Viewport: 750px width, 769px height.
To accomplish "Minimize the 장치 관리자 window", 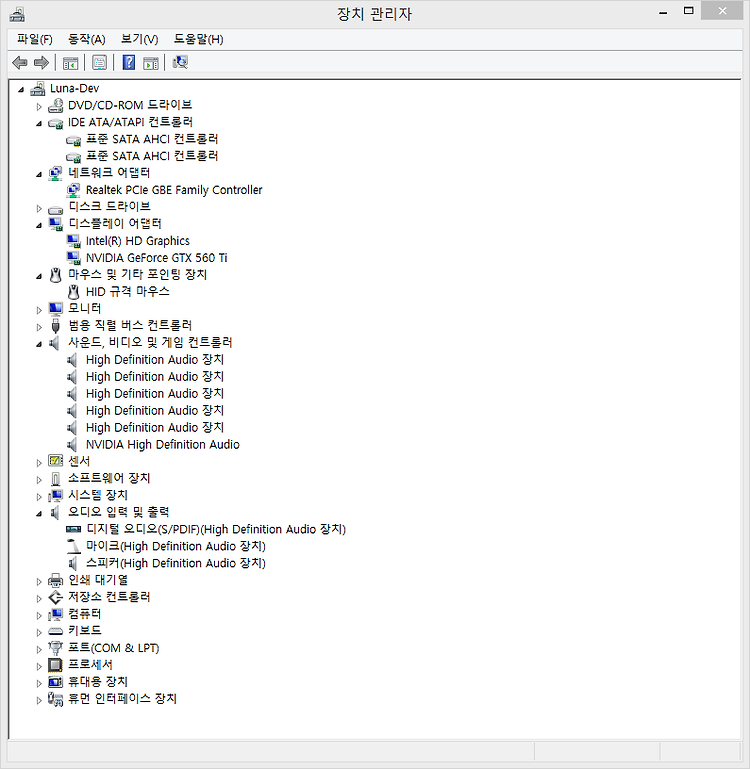I will tap(663, 11).
